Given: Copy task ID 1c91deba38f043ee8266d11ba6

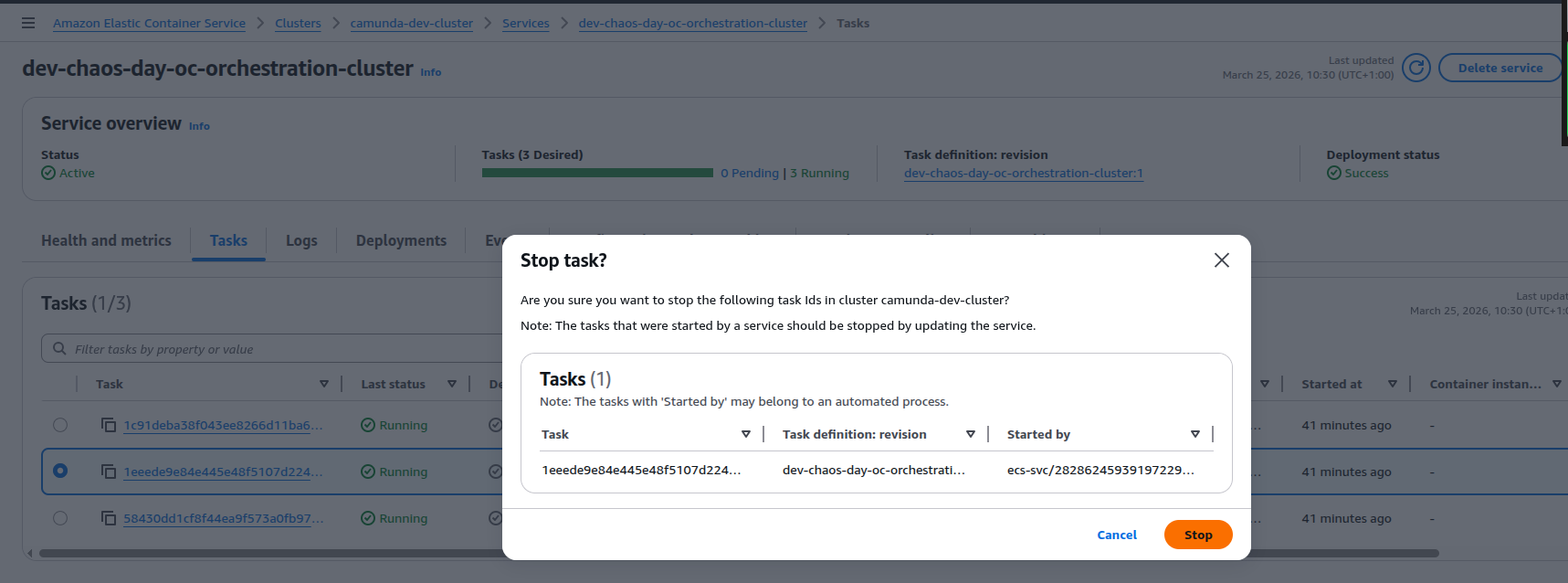Looking at the screenshot, I should 109,425.
